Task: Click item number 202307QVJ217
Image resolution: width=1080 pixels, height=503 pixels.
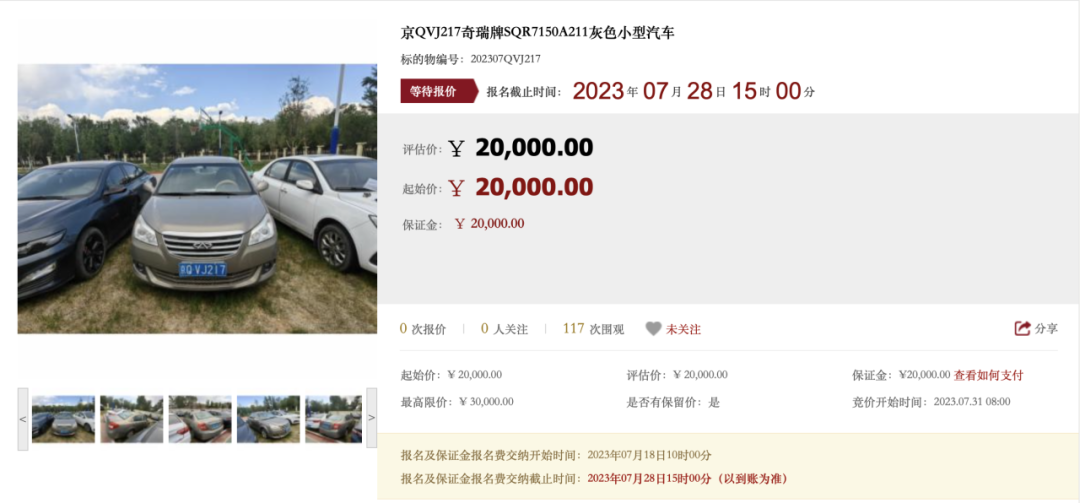Action: pos(506,59)
